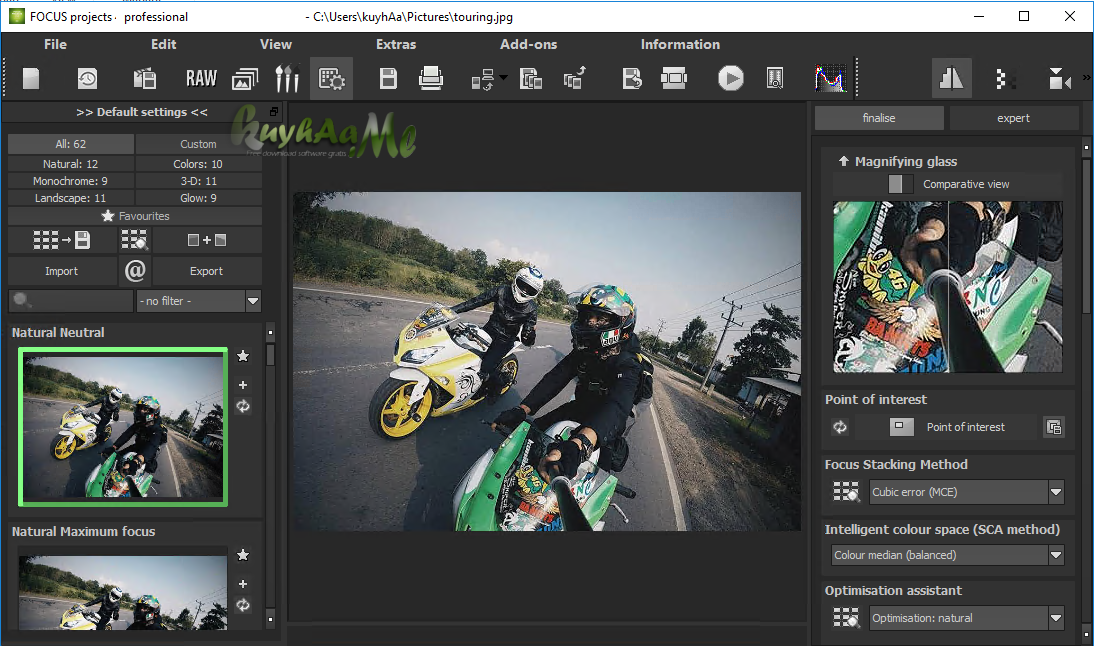Expand the toolbar overflow chevrons
The width and height of the screenshot is (1094, 646).
pos(1086,77)
